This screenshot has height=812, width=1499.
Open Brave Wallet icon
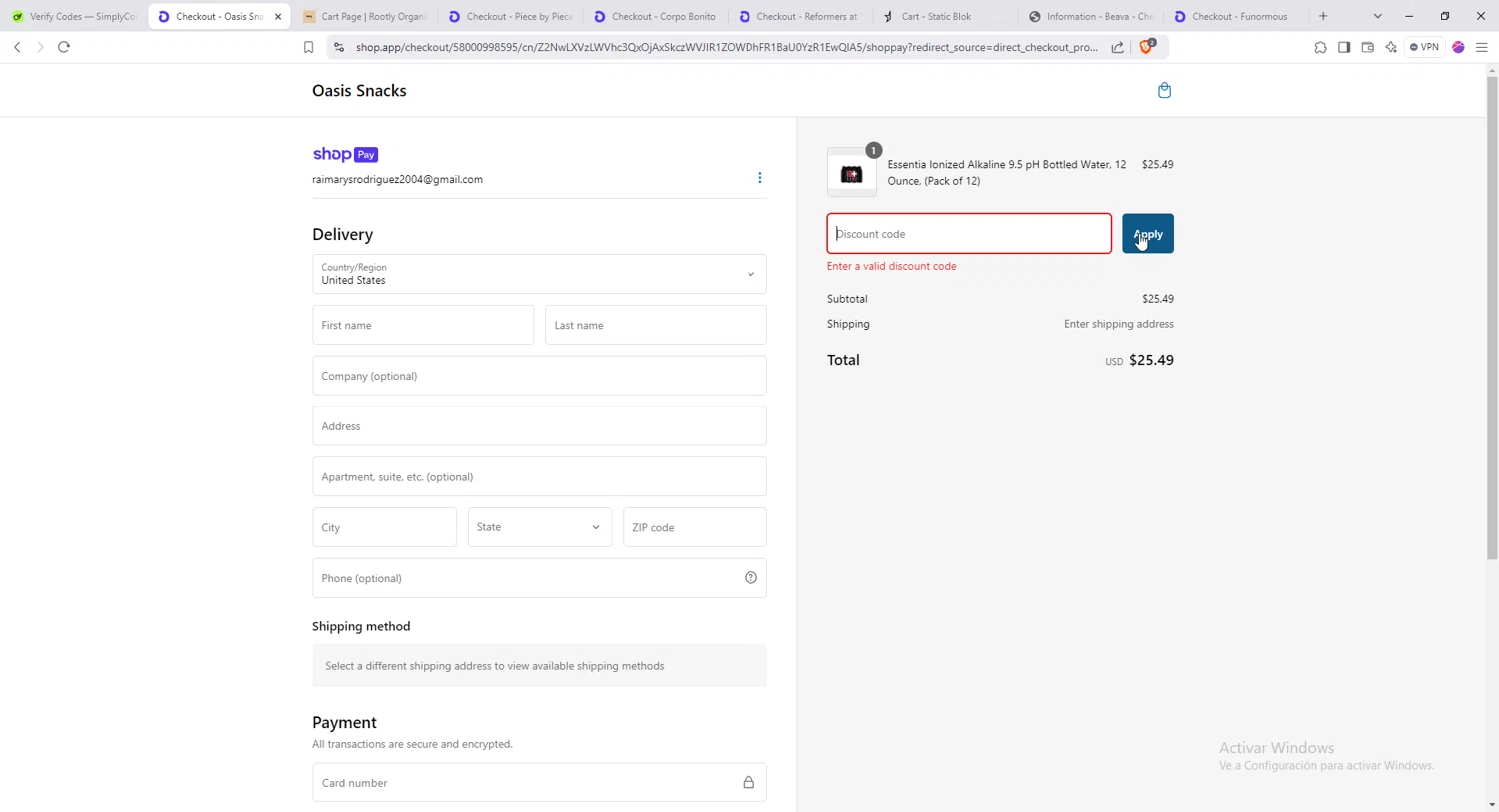coord(1367,47)
